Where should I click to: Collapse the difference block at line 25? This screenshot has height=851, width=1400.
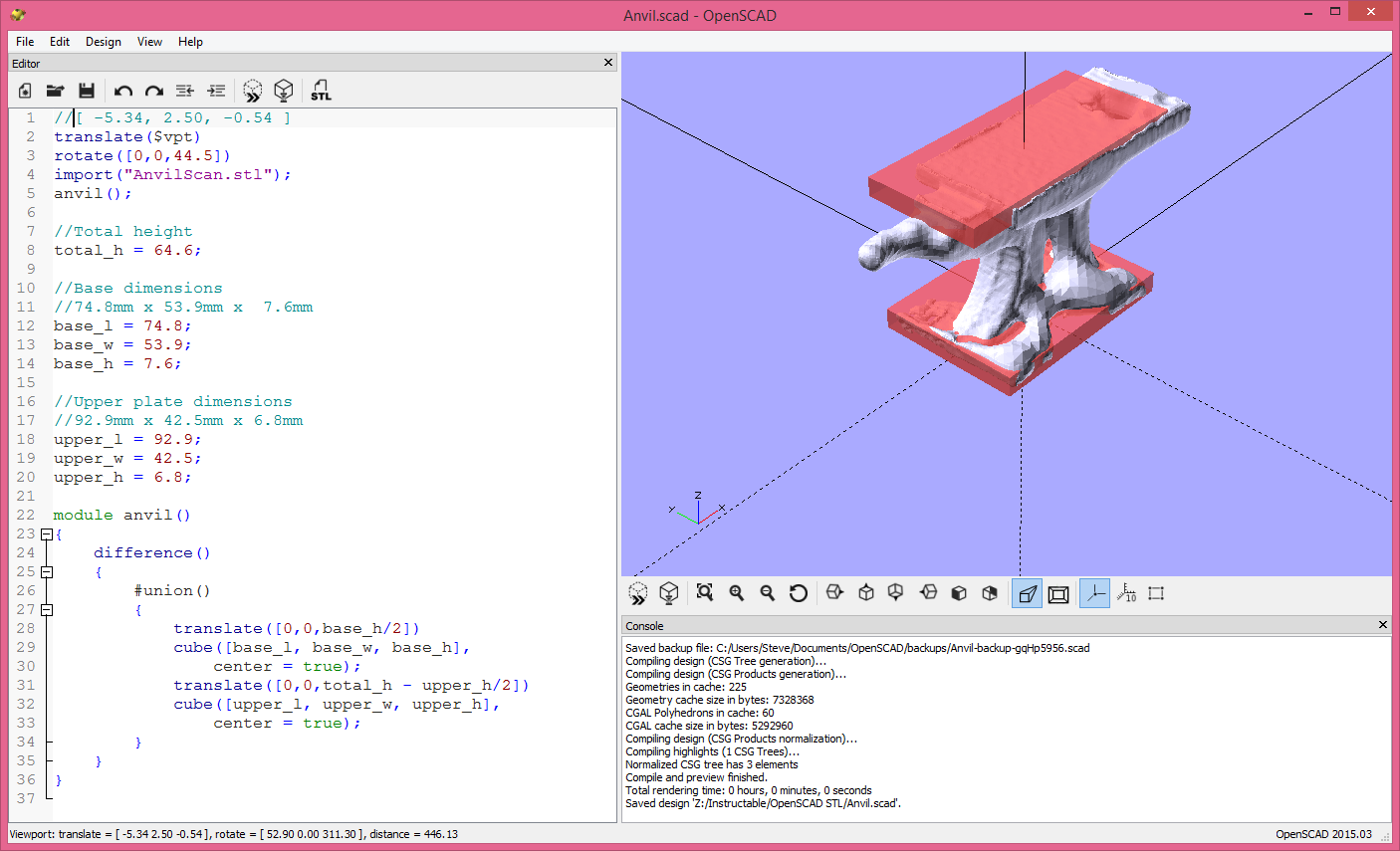pos(47,571)
